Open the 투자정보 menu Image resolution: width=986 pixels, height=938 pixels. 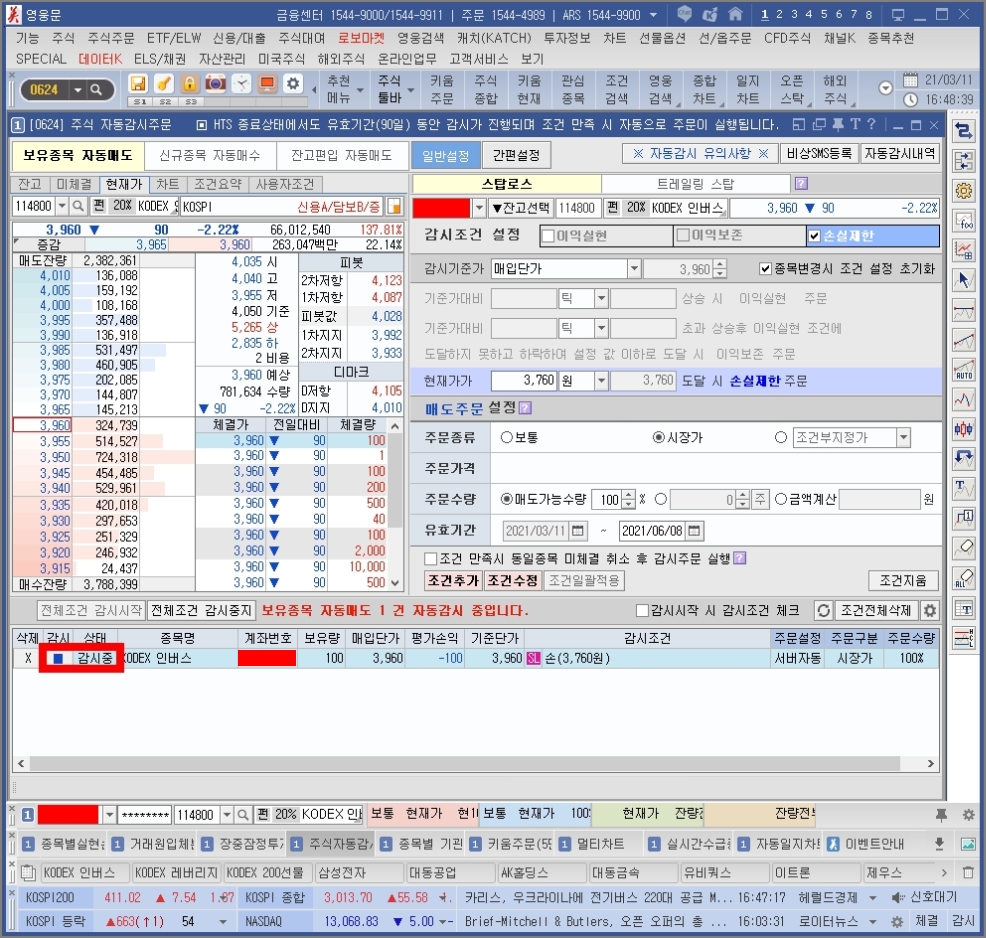[567, 38]
